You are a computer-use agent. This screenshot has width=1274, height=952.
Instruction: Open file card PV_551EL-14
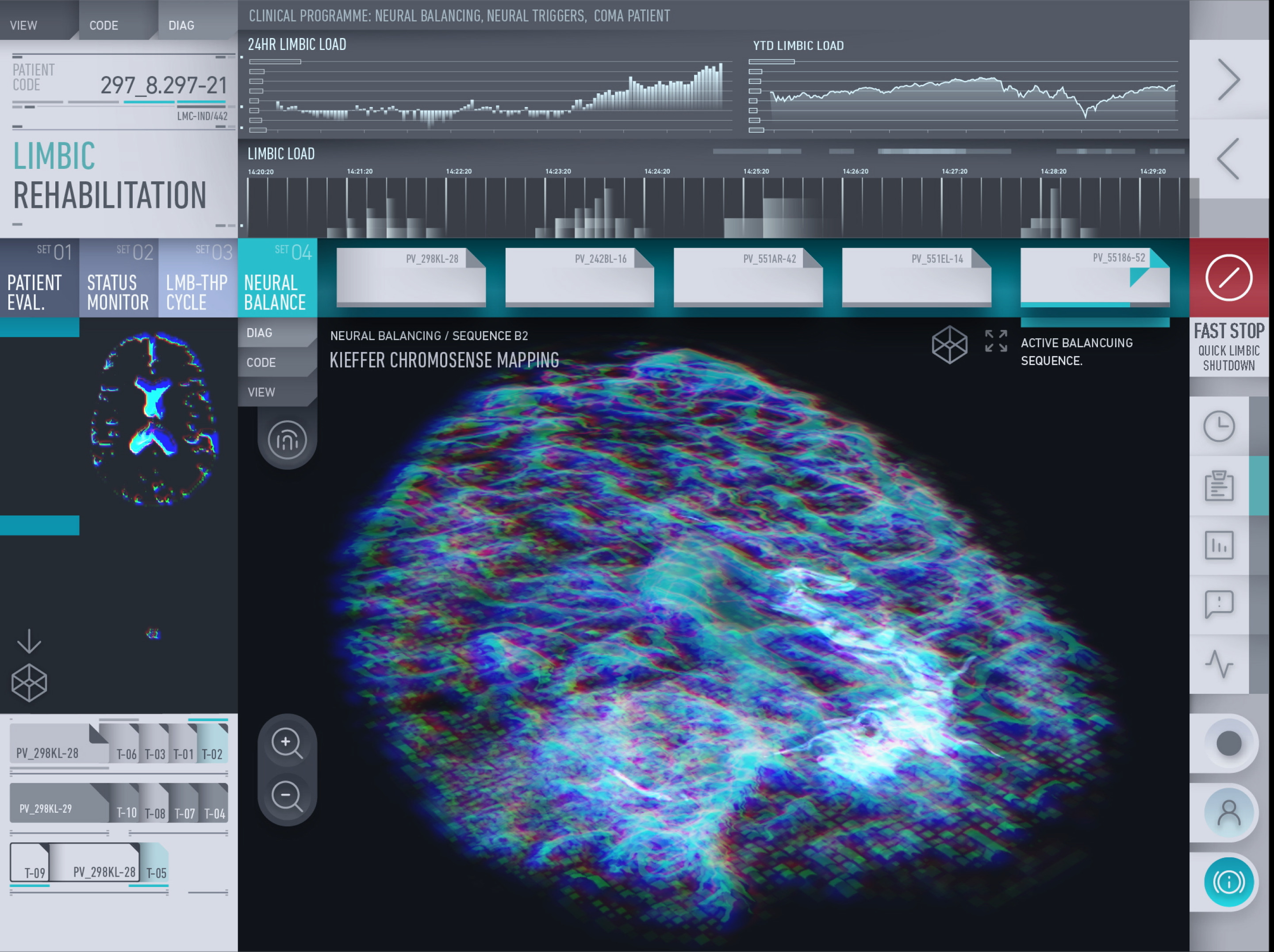click(x=916, y=277)
